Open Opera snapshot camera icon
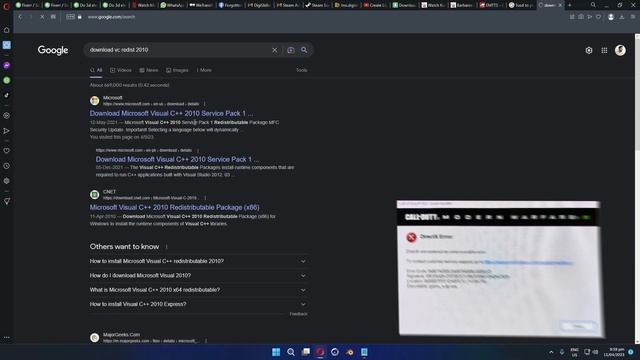The width and height of the screenshot is (640, 360). (x=580, y=17)
